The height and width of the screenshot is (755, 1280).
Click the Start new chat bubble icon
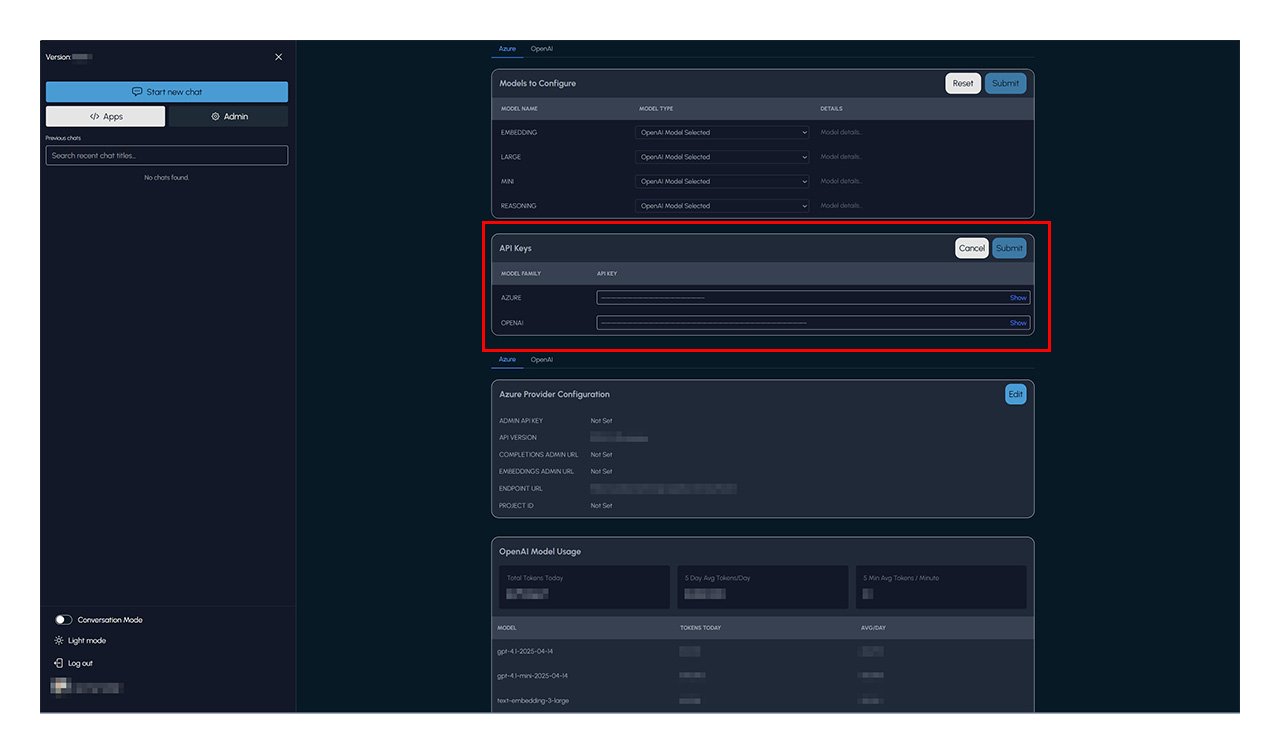click(x=137, y=92)
